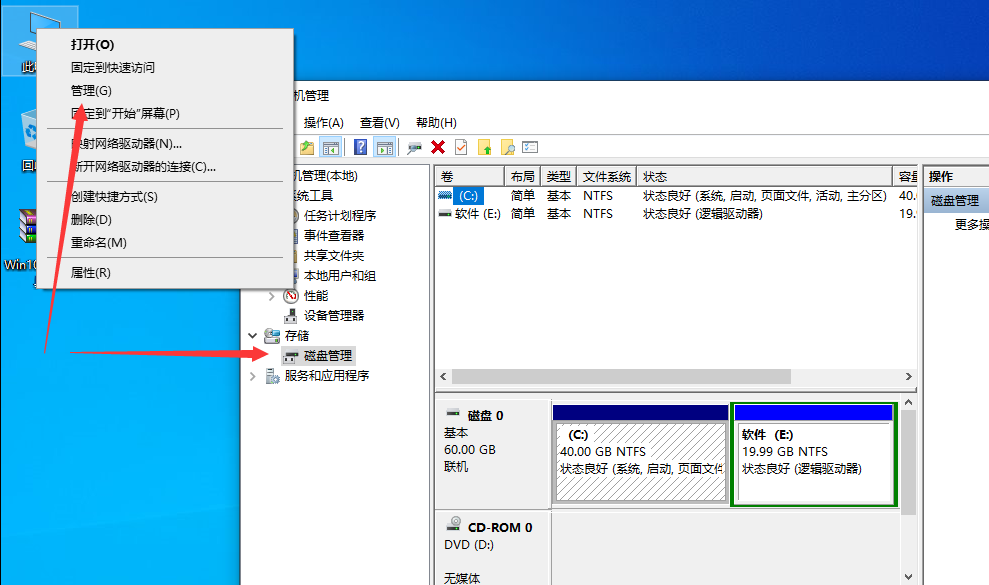Click the checklist toolbar icon at far right
Screen dimensions: 989x585
[531, 148]
